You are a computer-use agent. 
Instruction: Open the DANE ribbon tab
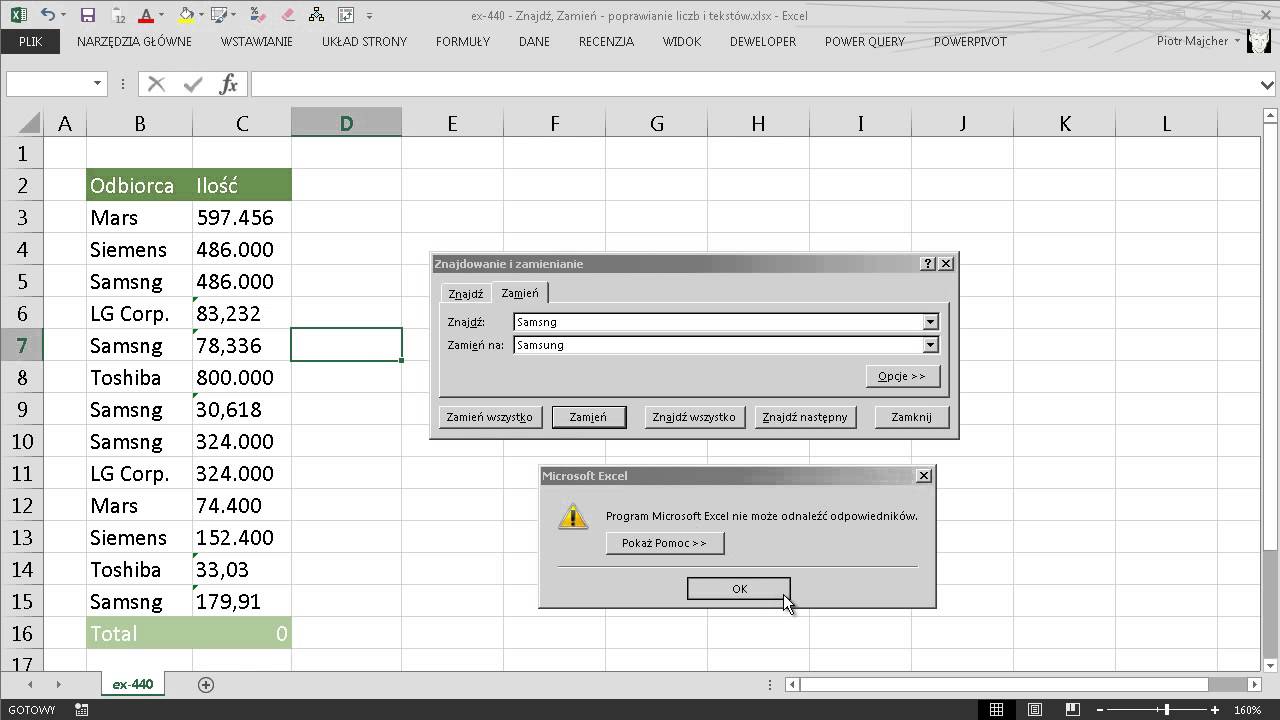(535, 41)
